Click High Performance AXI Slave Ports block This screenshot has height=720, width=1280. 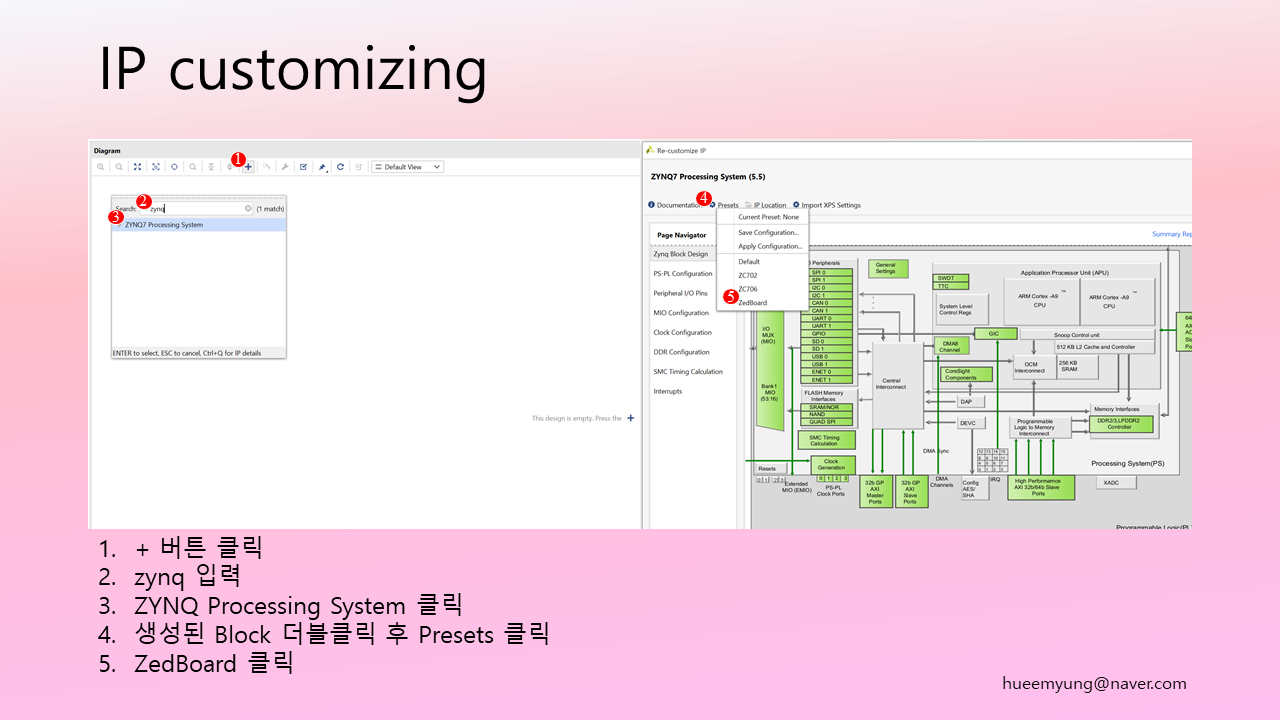click(x=1041, y=488)
